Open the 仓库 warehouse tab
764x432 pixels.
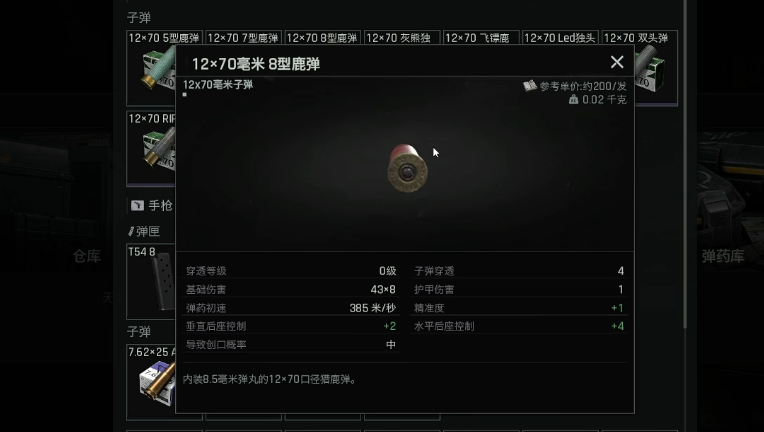click(x=87, y=256)
